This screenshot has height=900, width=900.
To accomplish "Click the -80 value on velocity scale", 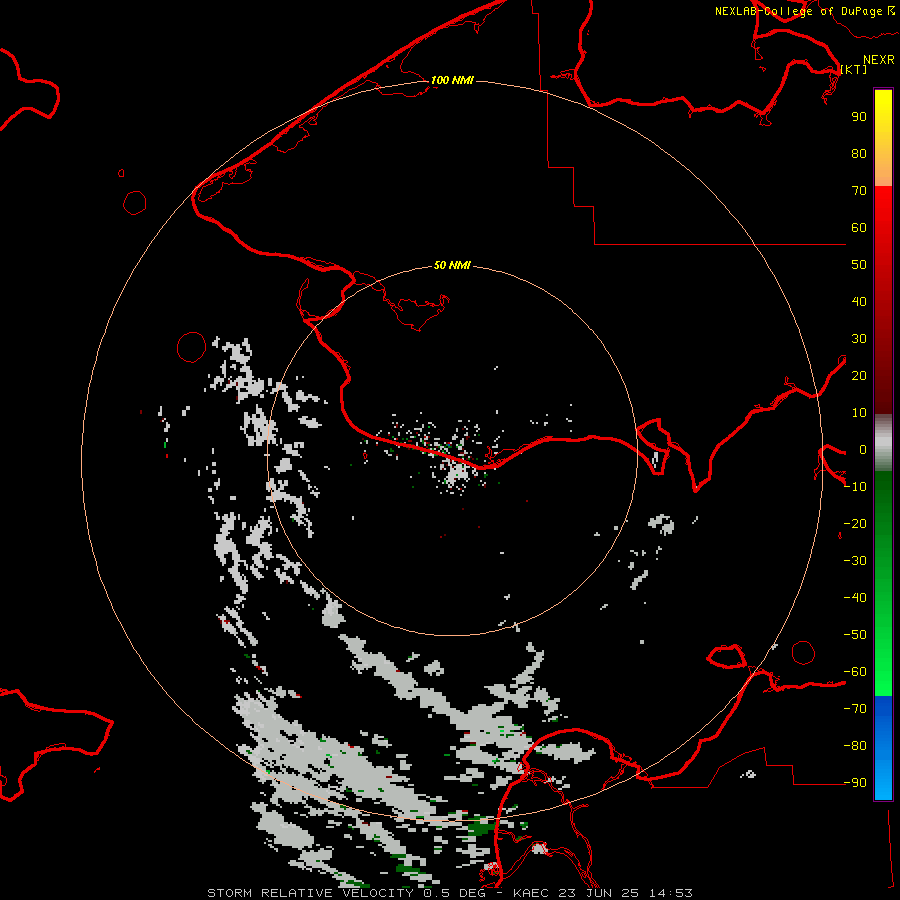I will click(x=855, y=746).
